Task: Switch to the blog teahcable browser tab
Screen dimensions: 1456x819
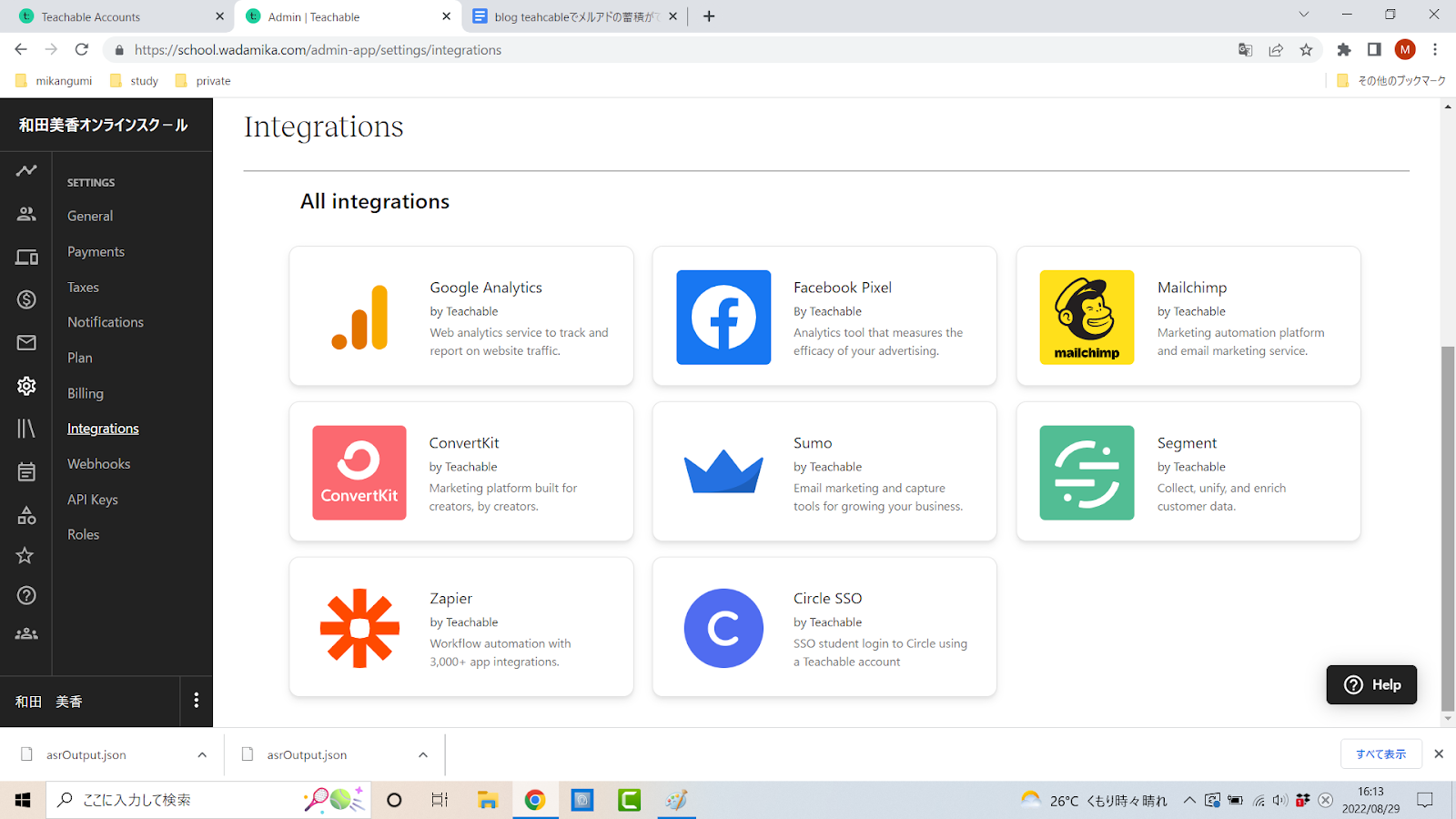Action: coord(574,16)
